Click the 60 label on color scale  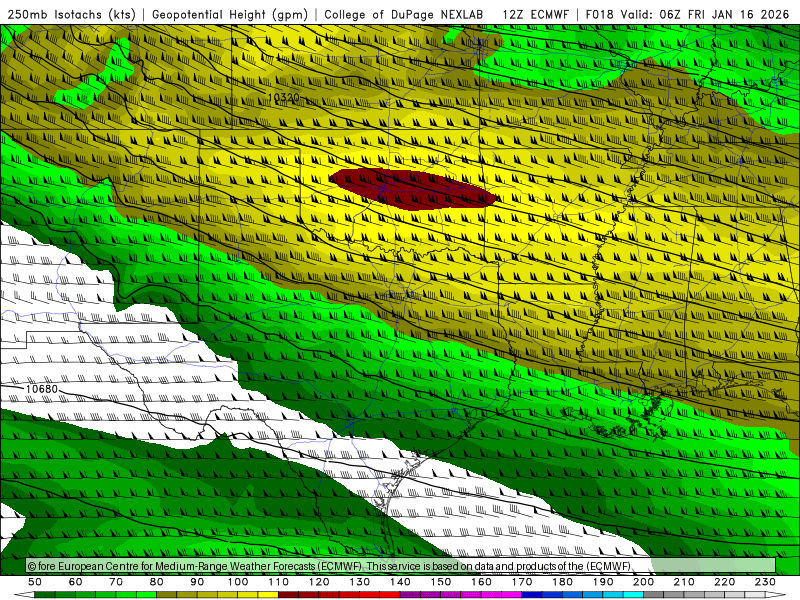(75, 582)
